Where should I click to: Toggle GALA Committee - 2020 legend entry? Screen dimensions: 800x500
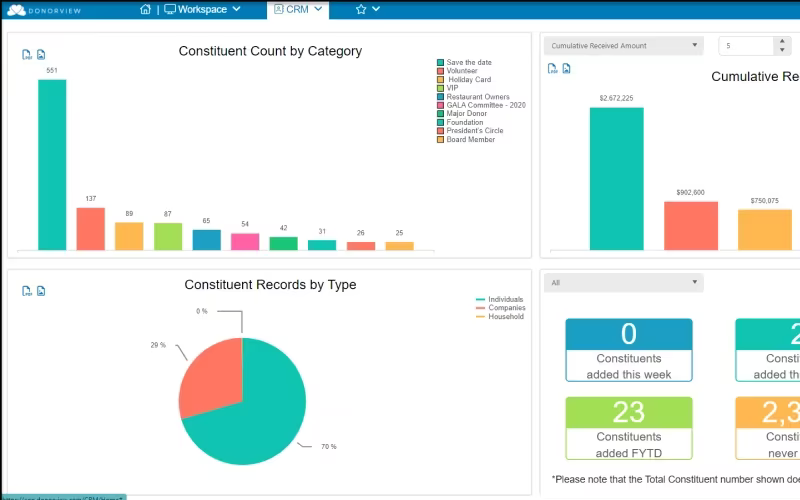(x=481, y=105)
